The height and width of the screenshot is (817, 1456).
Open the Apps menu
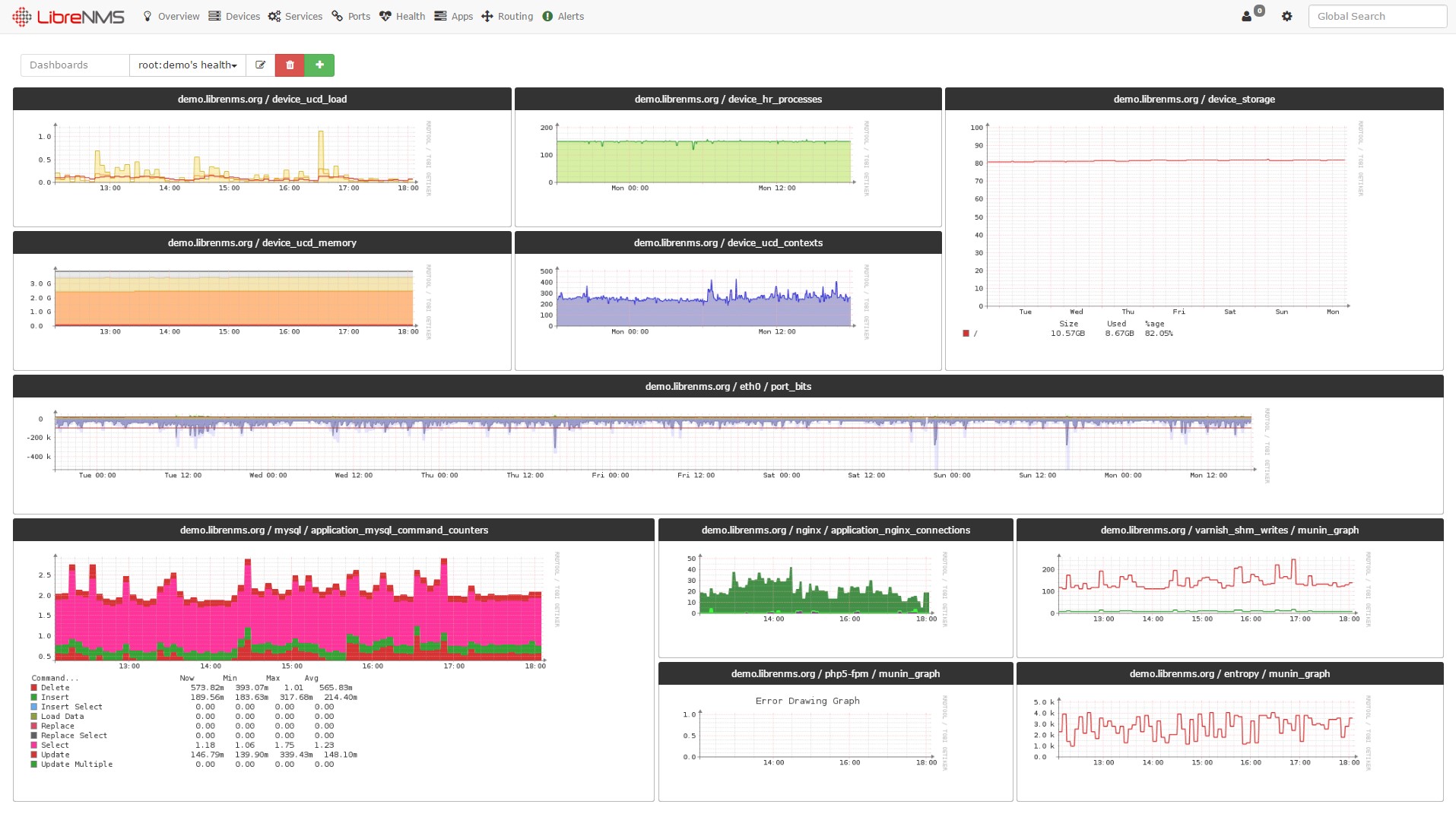pos(454,17)
